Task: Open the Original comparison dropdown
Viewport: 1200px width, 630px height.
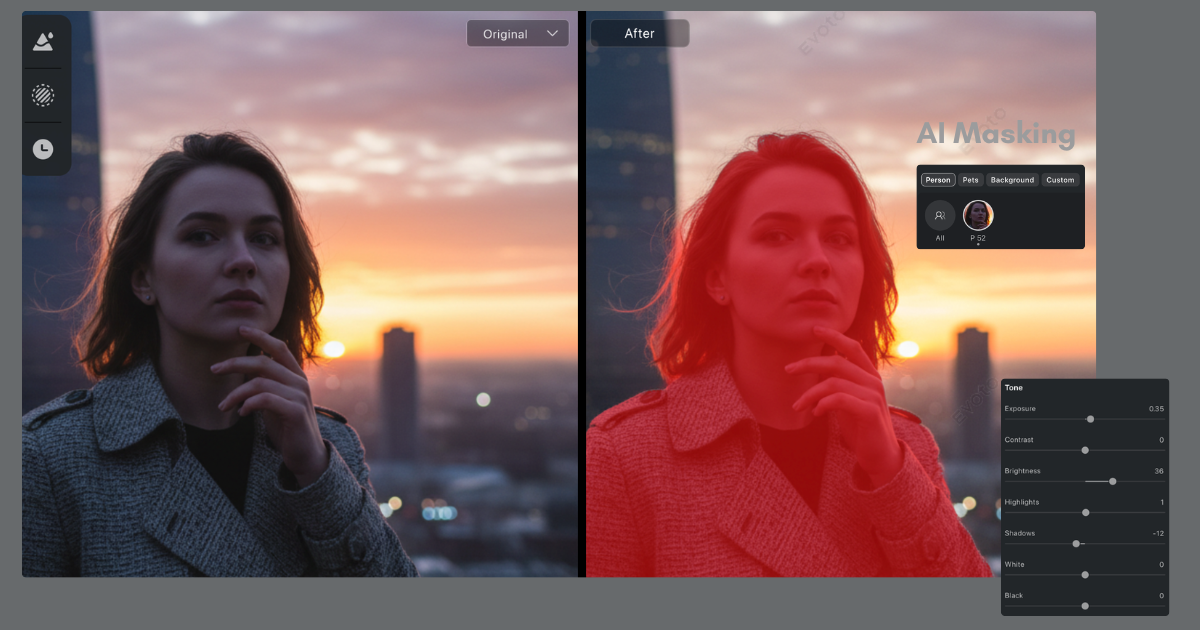Action: click(517, 33)
